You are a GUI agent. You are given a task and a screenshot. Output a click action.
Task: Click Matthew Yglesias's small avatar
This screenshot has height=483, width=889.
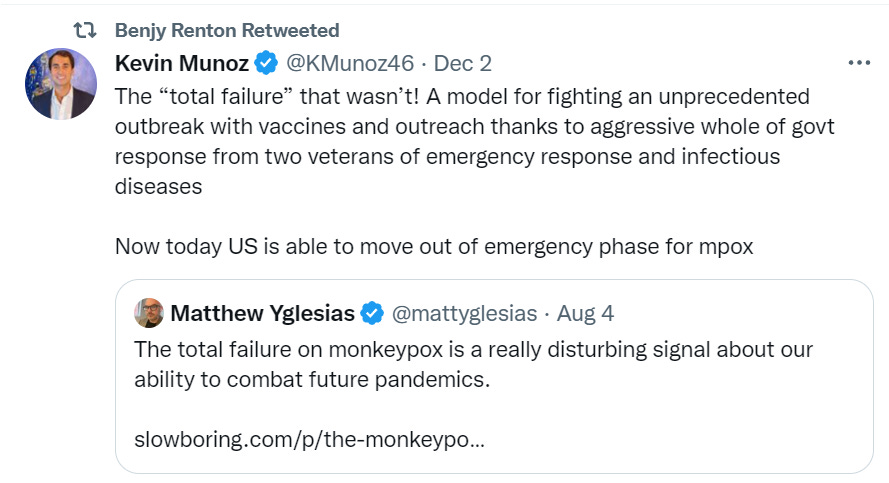pos(149,313)
